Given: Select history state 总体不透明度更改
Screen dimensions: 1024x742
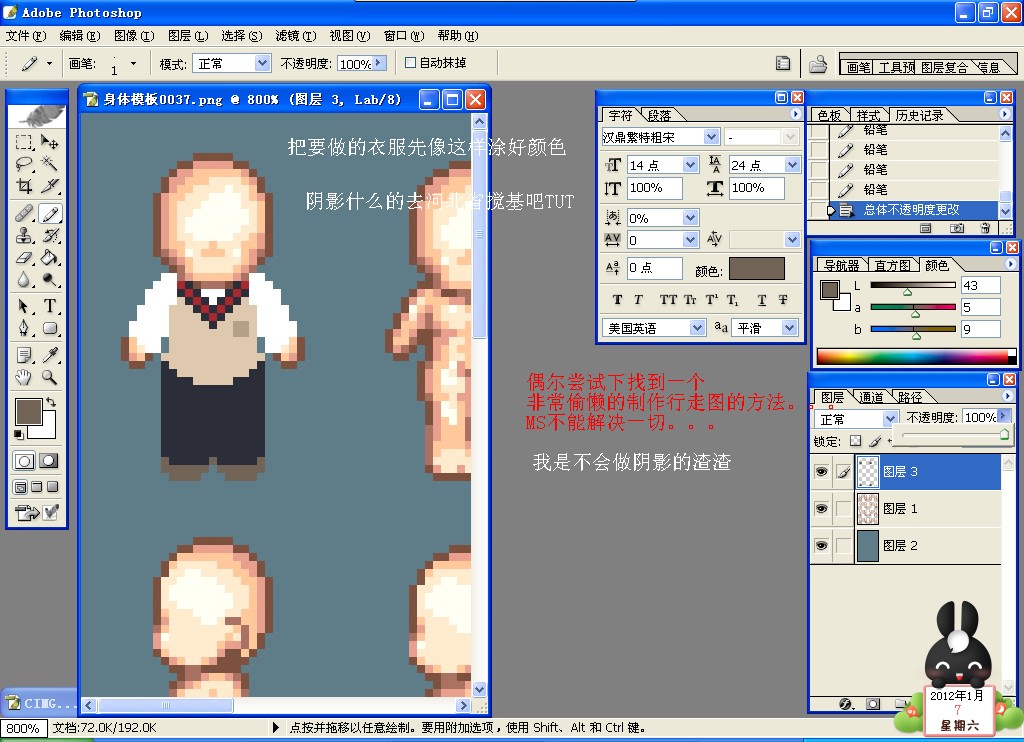Looking at the screenshot, I should pyautogui.click(x=911, y=210).
